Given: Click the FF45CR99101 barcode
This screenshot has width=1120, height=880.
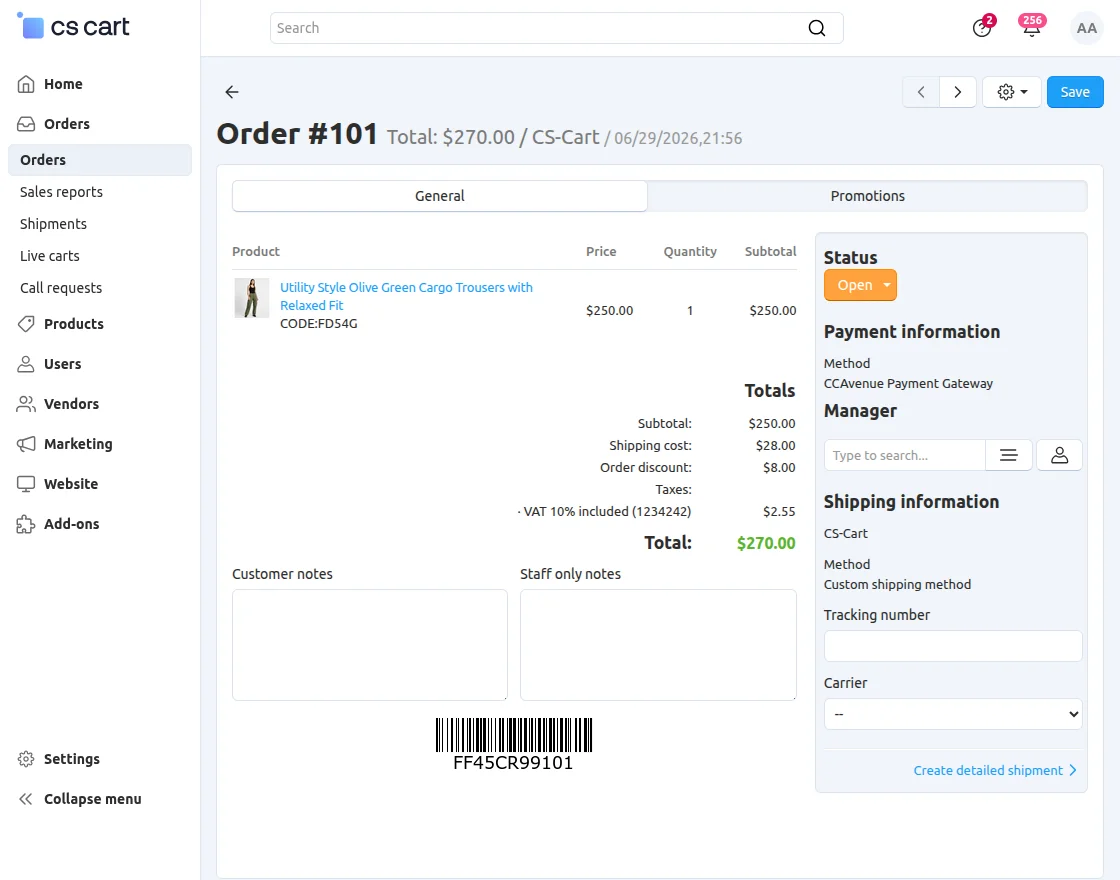Looking at the screenshot, I should [514, 744].
